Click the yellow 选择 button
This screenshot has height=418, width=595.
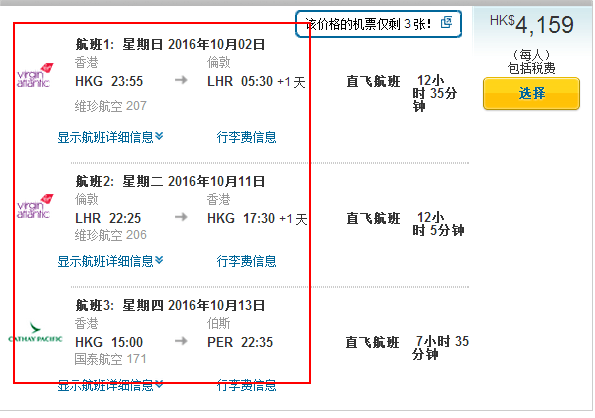(x=531, y=93)
